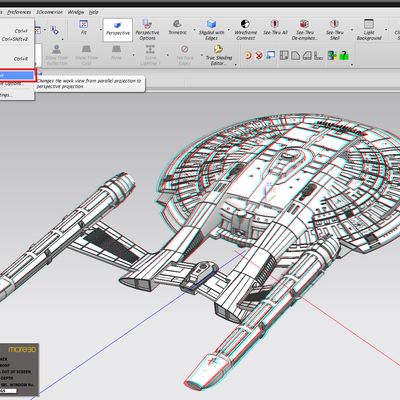
Task: Click the split-panel section icon
Action: (284, 55)
